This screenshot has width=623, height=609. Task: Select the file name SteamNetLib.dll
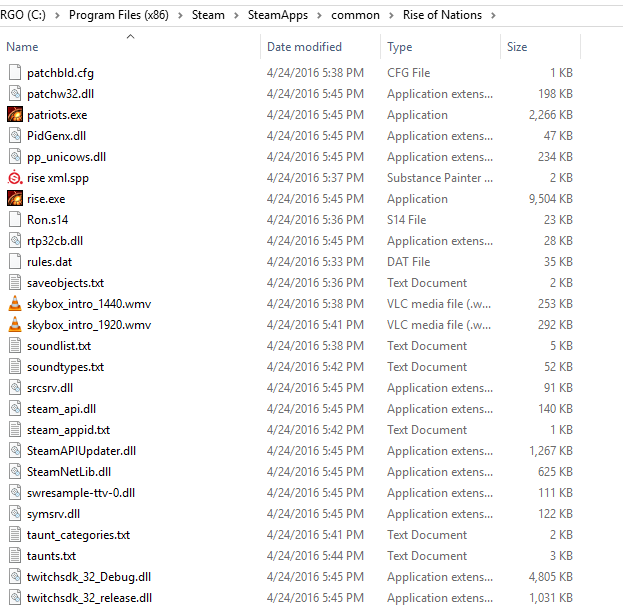click(69, 472)
